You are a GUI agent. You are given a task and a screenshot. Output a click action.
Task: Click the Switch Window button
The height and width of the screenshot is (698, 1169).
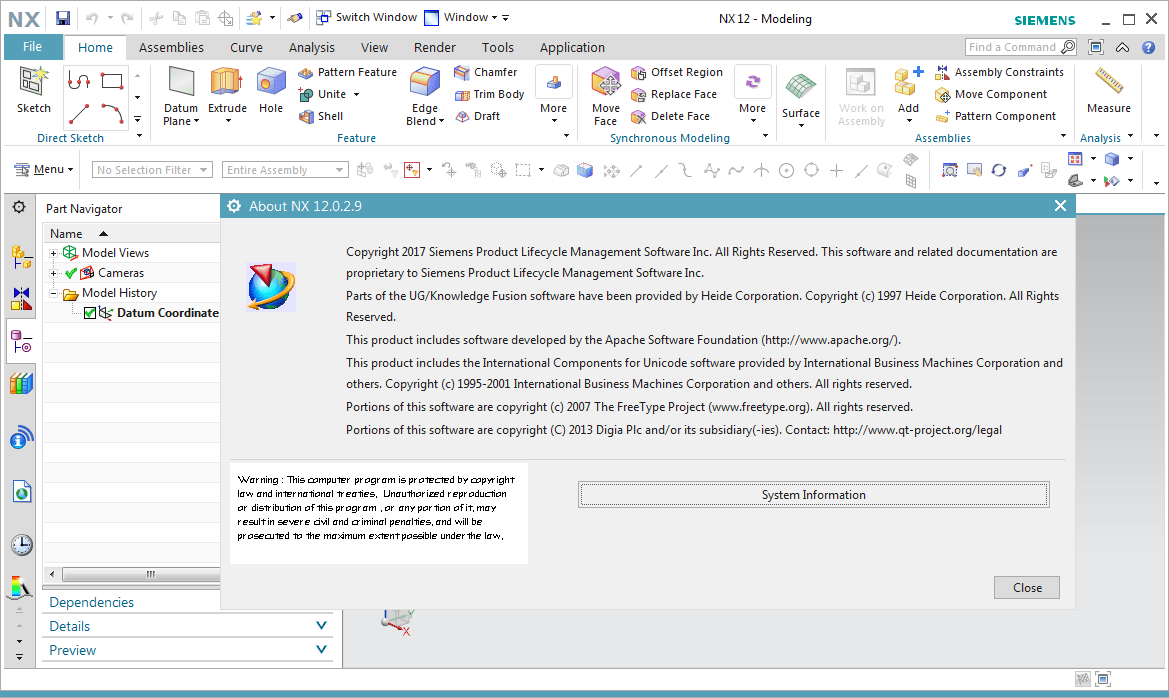(366, 18)
